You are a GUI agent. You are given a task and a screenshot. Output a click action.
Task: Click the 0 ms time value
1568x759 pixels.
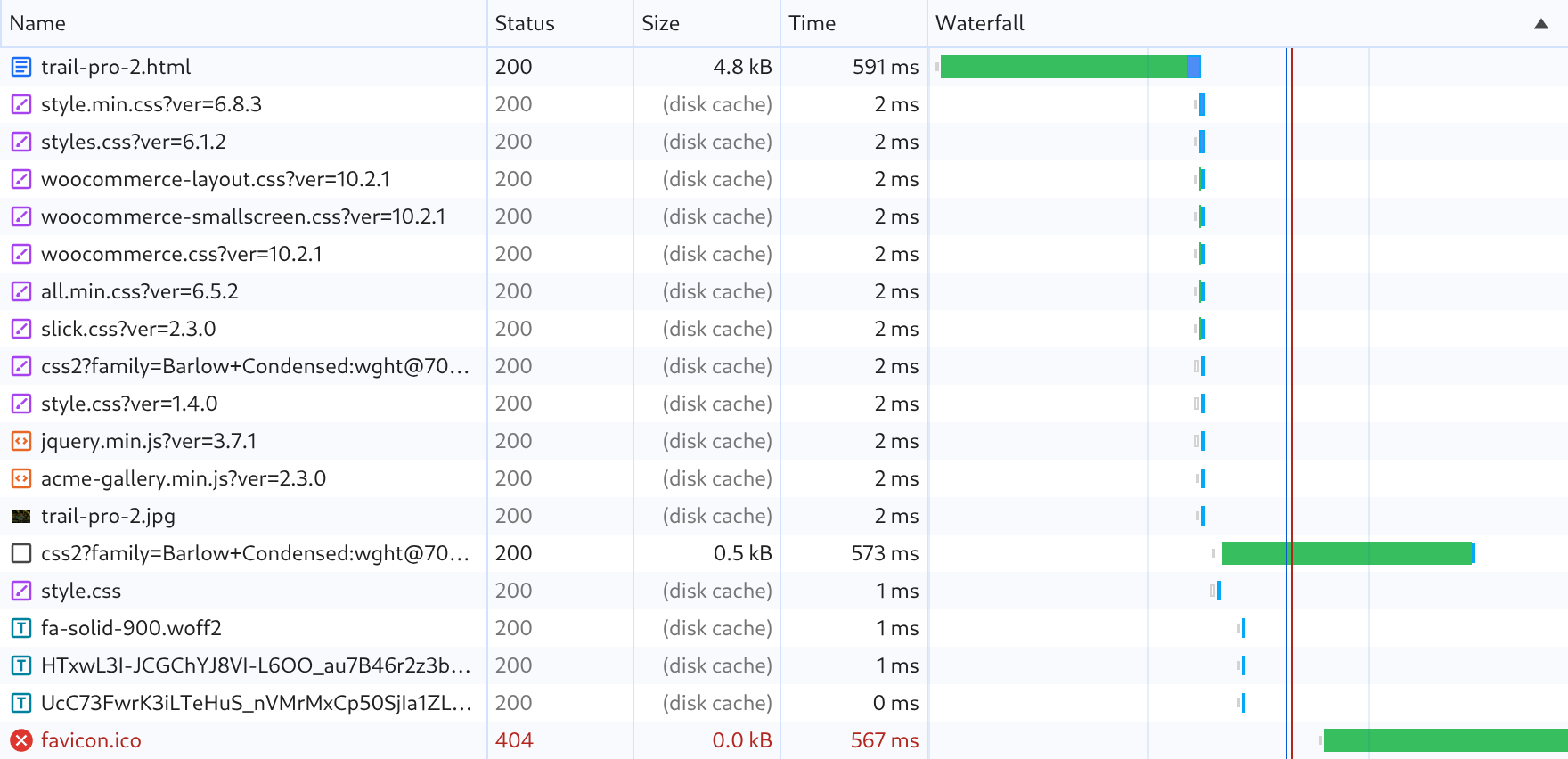click(x=895, y=703)
